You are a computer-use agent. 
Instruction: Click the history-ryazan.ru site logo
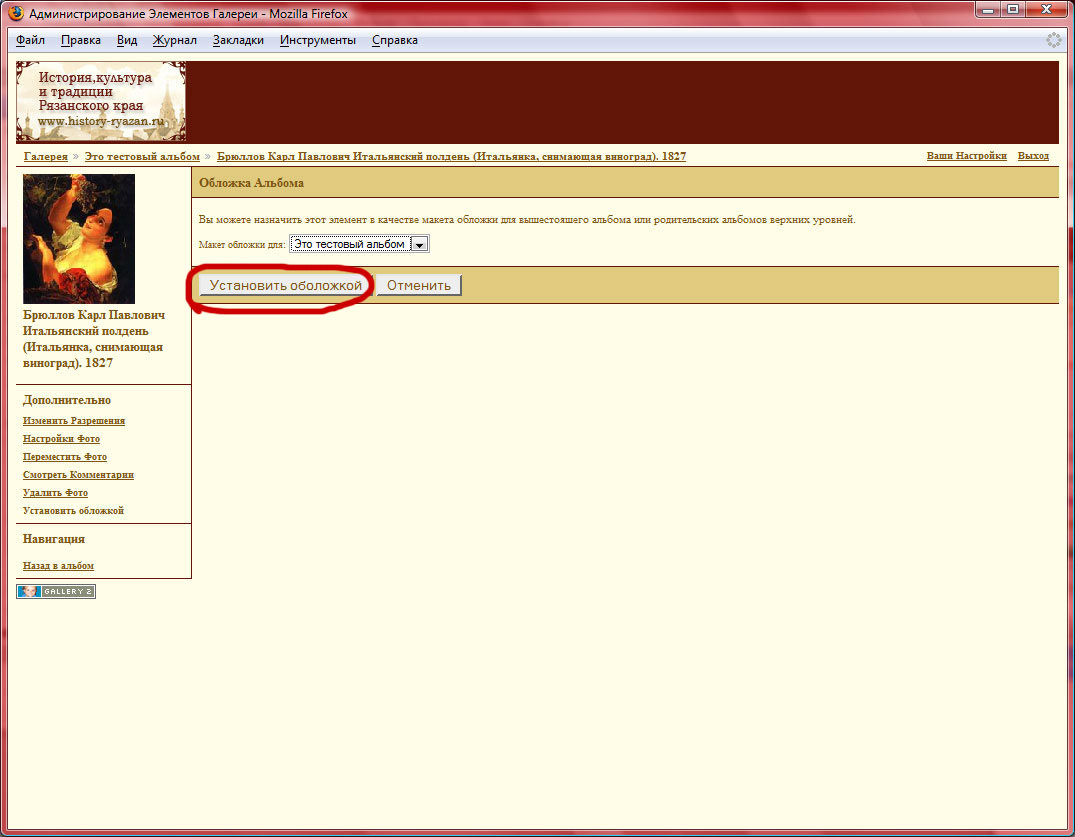(101, 101)
